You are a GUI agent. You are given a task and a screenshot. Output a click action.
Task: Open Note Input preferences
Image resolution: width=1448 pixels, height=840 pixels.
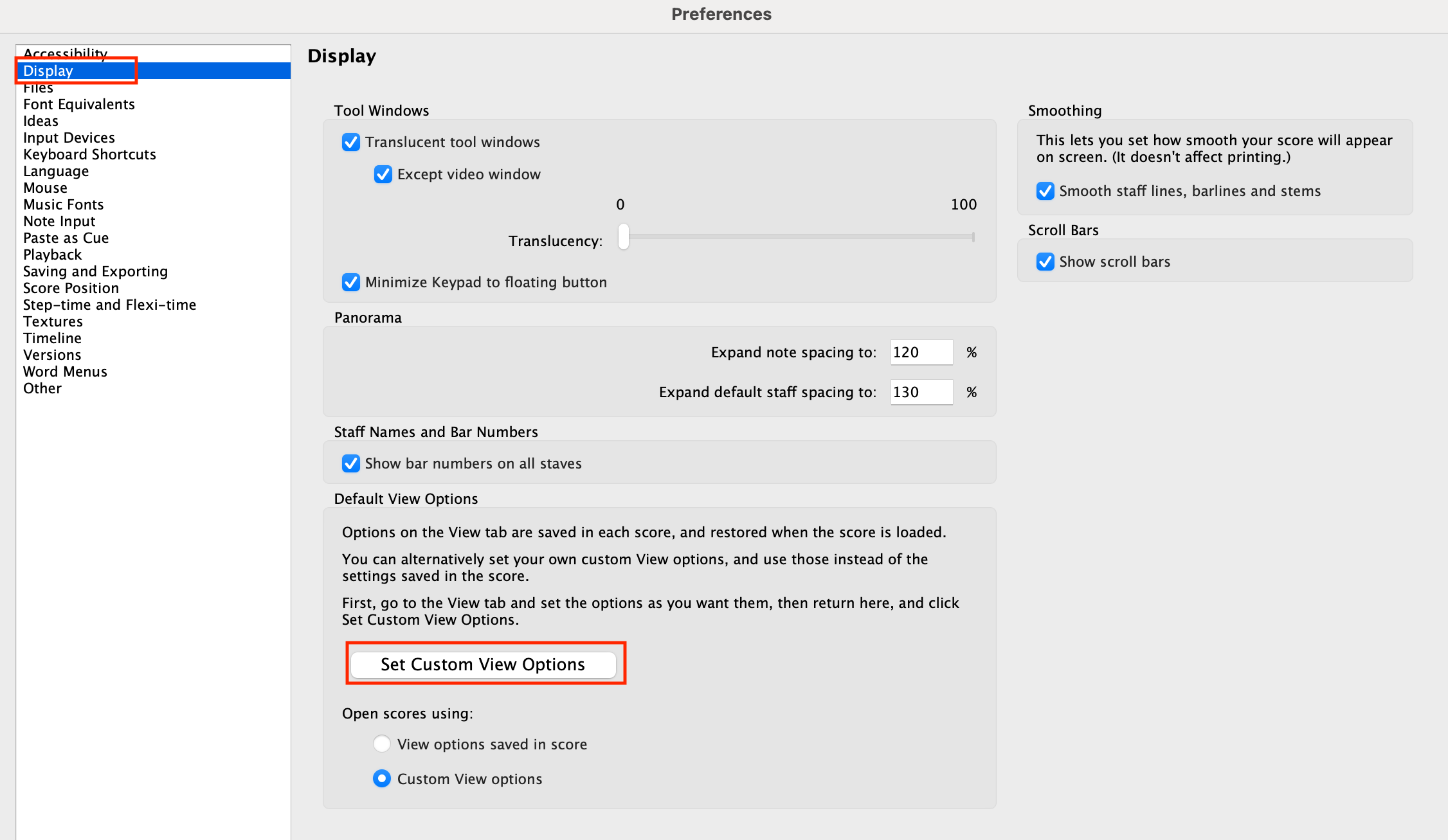pos(59,221)
